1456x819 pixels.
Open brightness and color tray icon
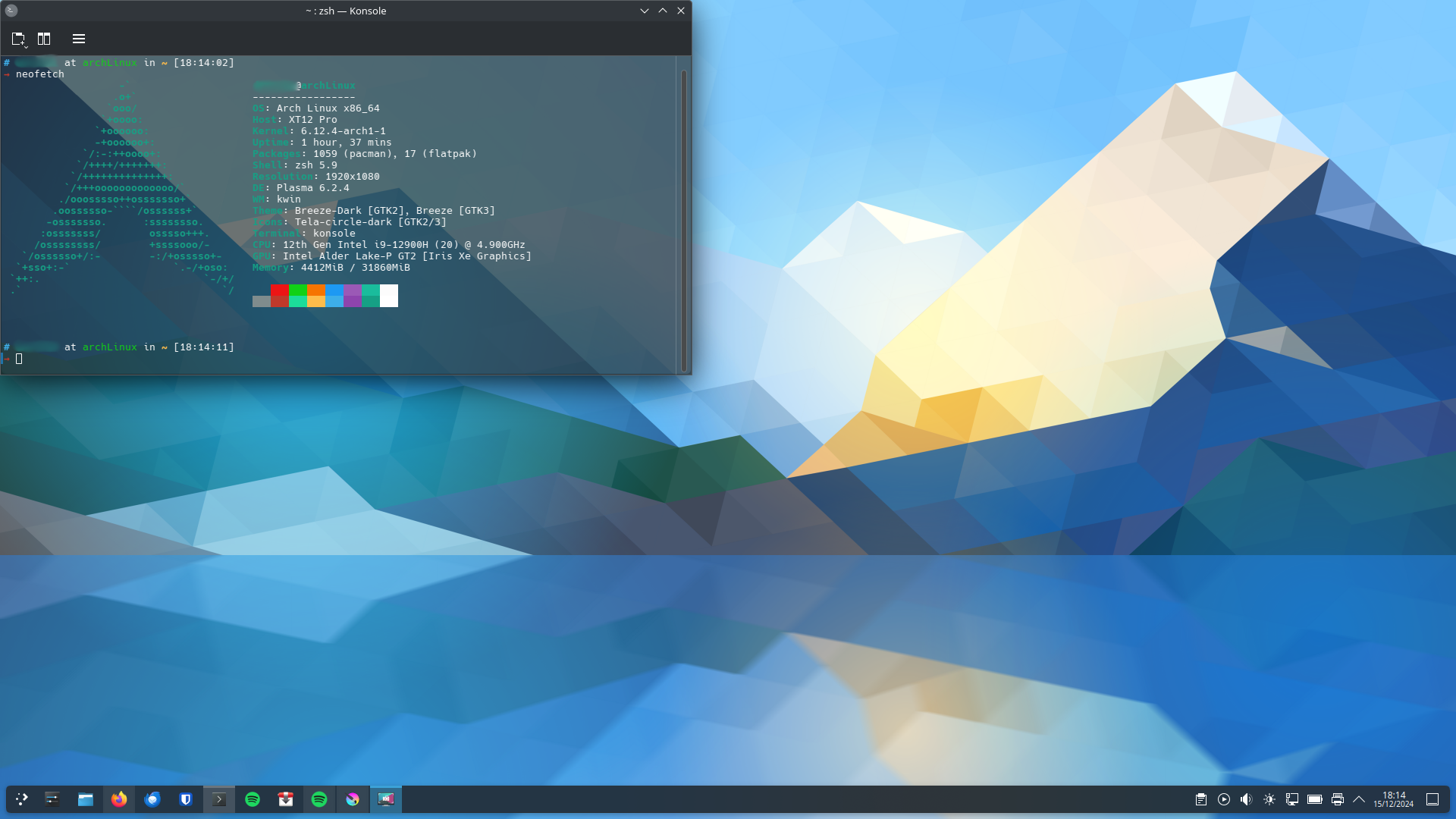pos(1269,799)
